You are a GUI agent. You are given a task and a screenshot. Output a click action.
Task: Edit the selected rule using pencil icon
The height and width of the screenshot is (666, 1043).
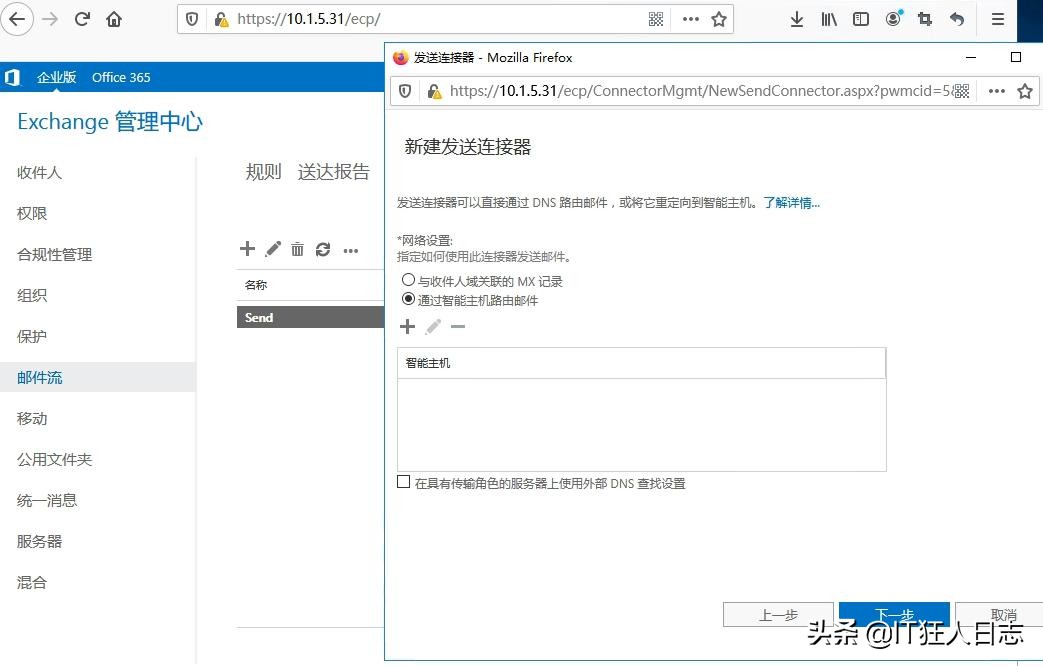(x=272, y=249)
